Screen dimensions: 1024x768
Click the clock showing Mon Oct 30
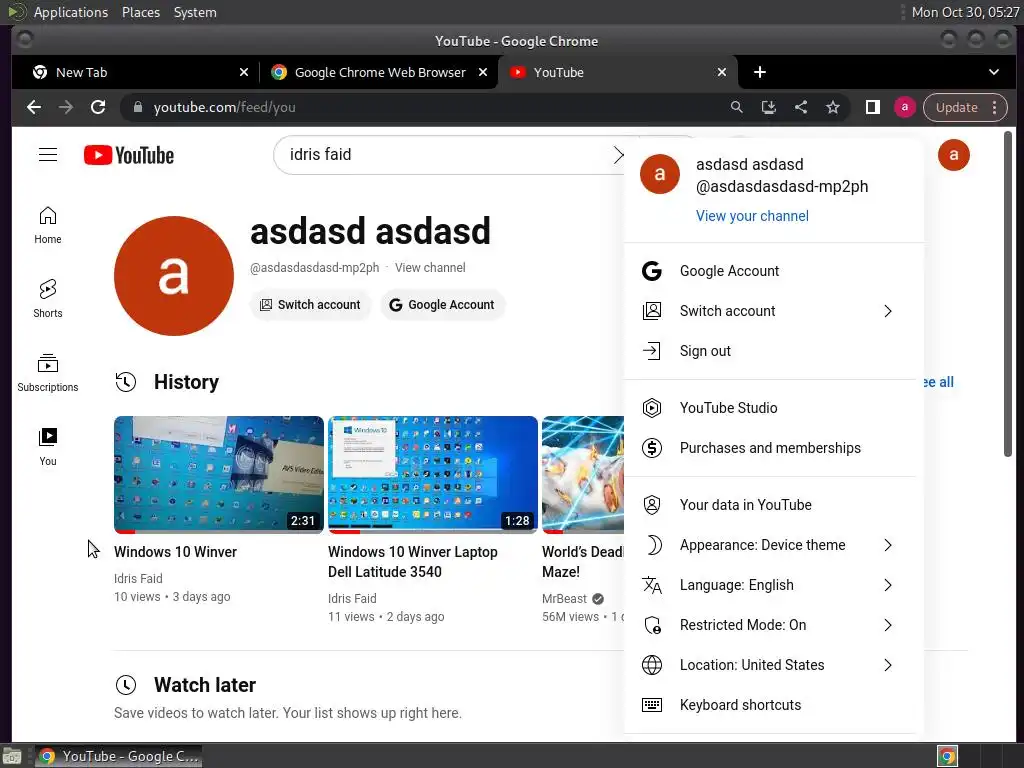[x=965, y=12]
